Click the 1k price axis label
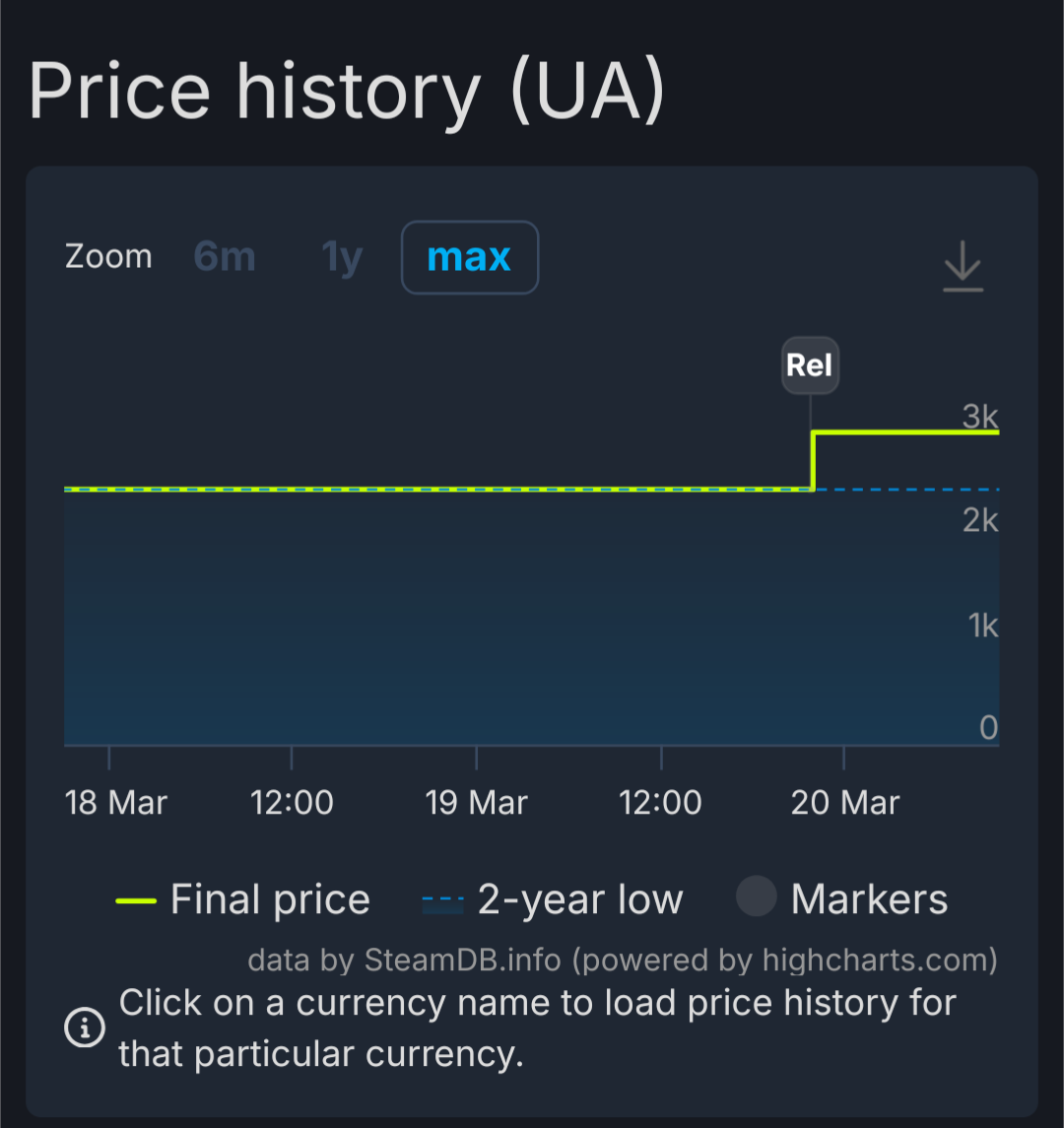This screenshot has width=1064, height=1128. 983,625
